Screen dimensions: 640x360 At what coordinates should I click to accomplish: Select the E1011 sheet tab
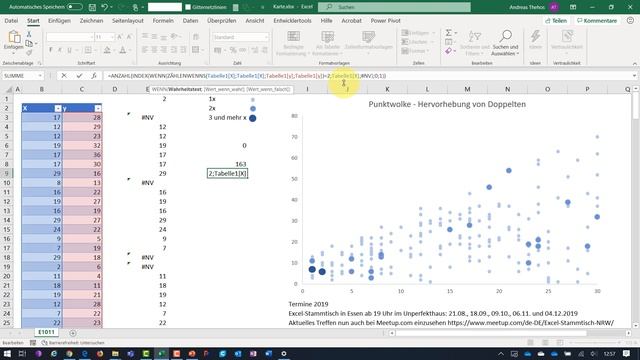(x=46, y=332)
